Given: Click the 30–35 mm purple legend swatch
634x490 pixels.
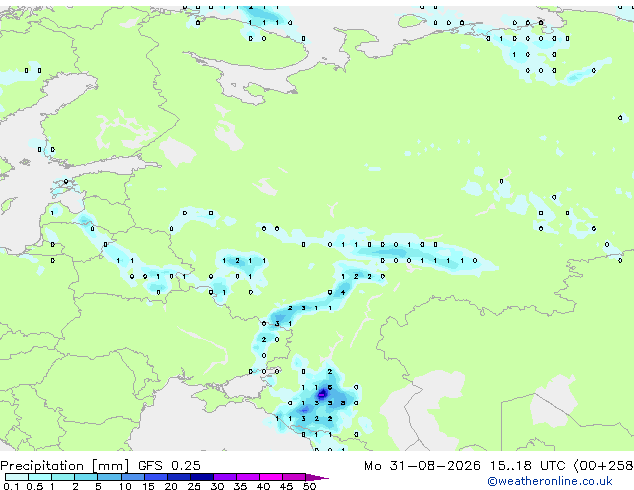Looking at the screenshot, I should point(225,477).
